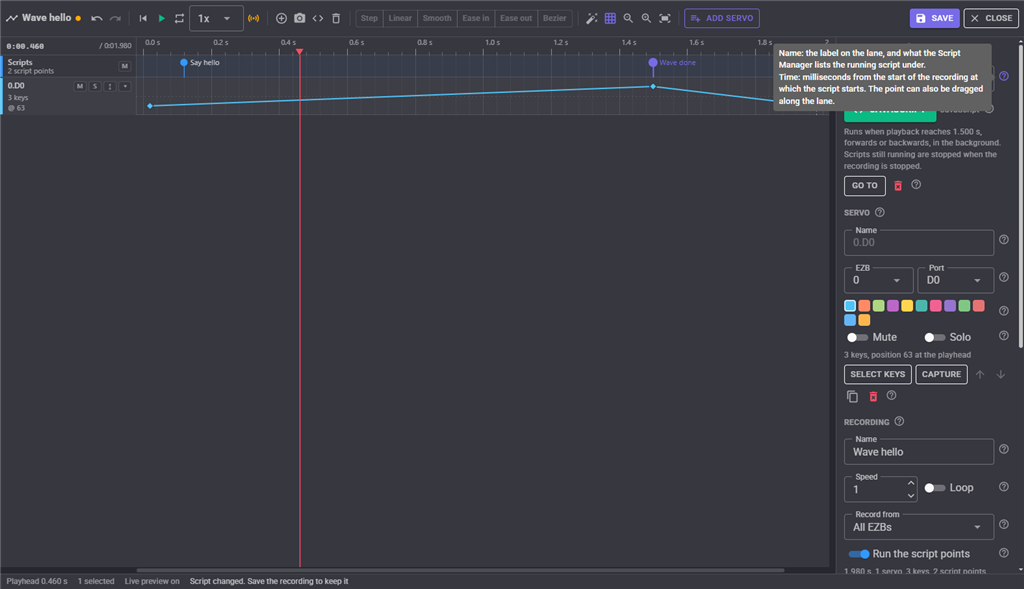This screenshot has width=1024, height=589.
Task: Start playback with the green play button
Action: 161,18
